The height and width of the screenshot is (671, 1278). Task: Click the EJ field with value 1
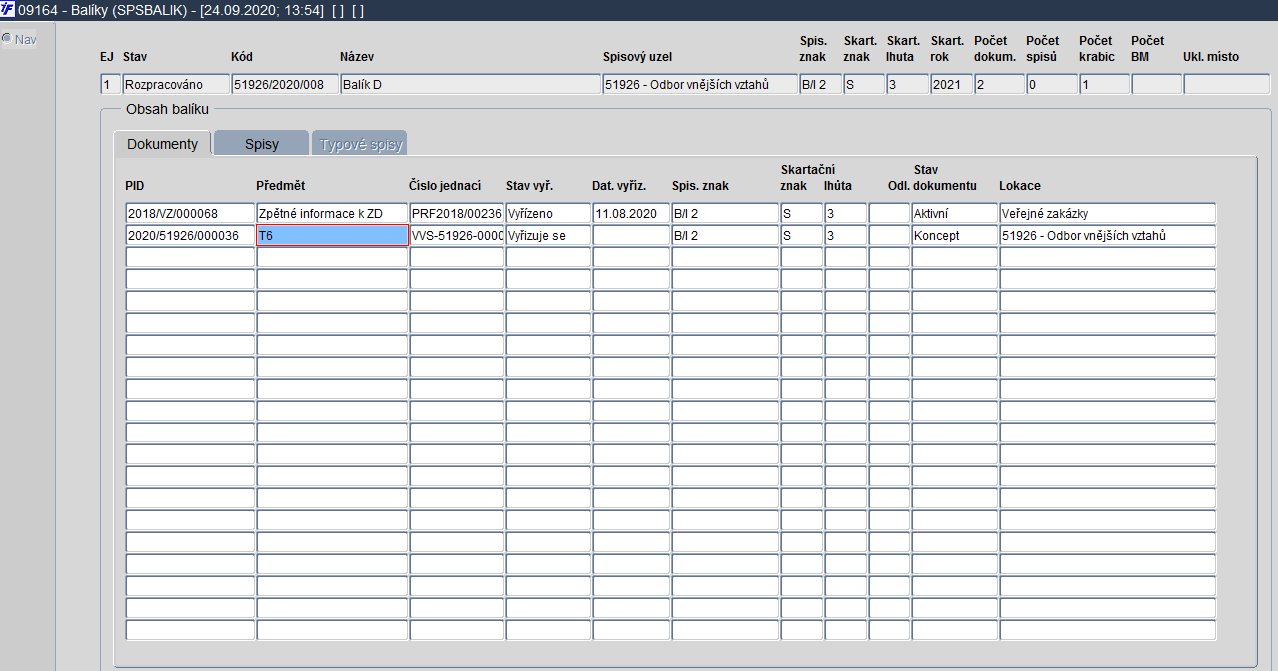(x=110, y=85)
